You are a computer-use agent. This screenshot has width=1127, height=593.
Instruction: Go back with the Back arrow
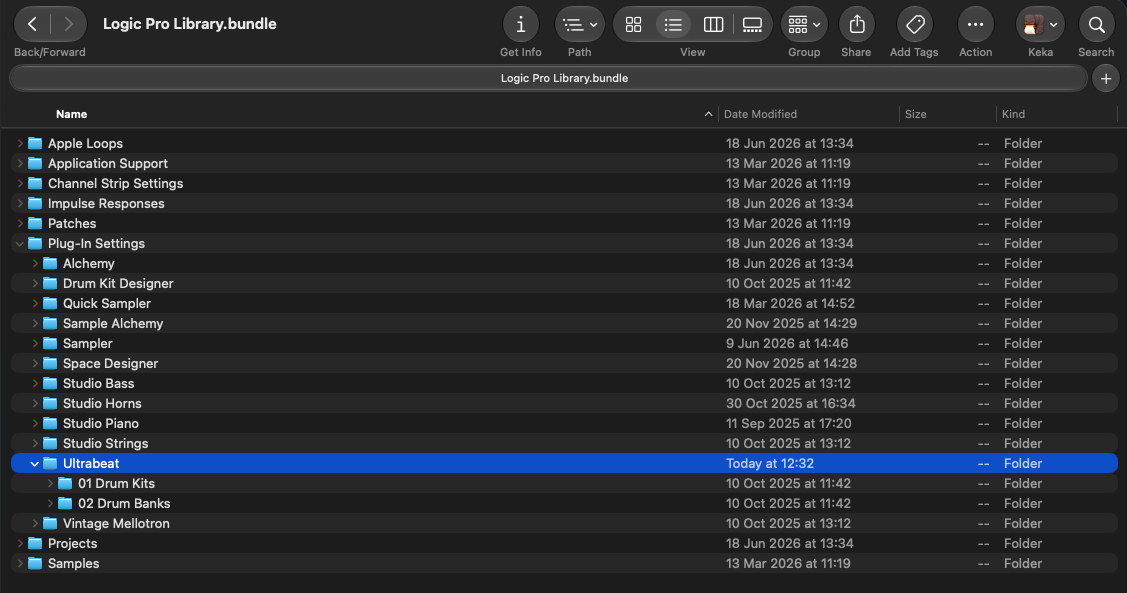coord(32,24)
